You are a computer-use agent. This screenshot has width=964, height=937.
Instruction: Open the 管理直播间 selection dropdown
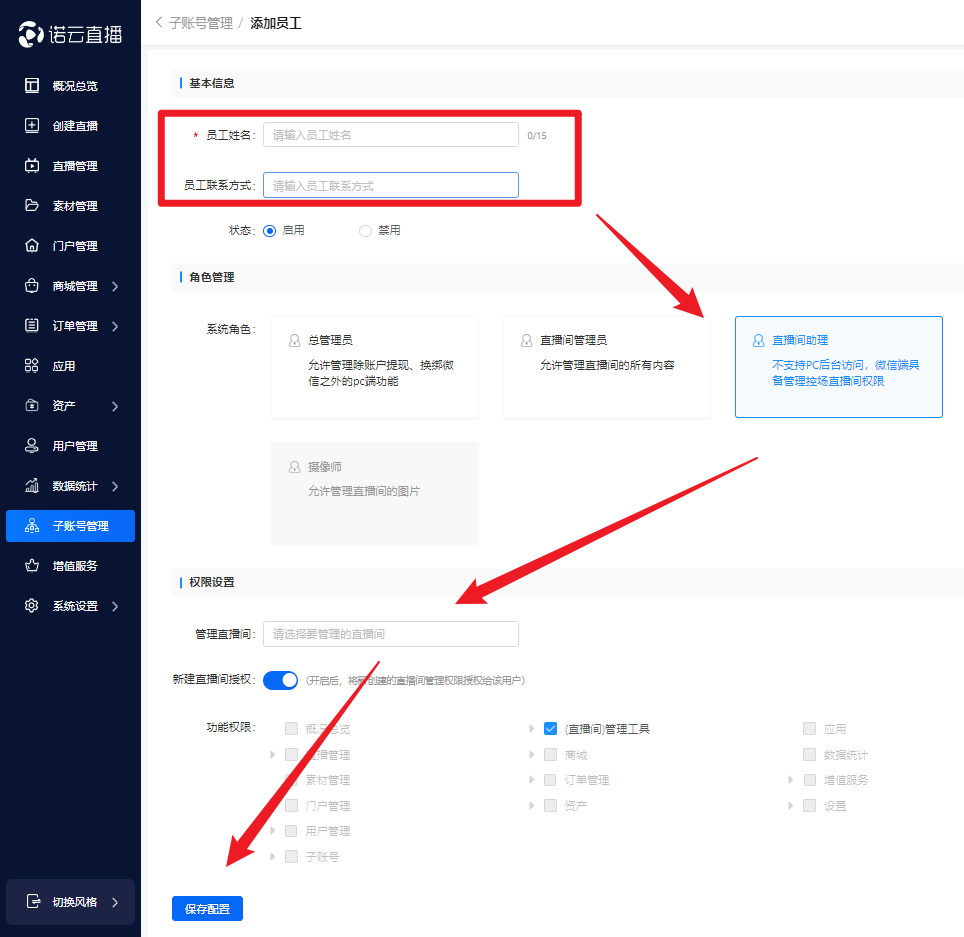(390, 634)
